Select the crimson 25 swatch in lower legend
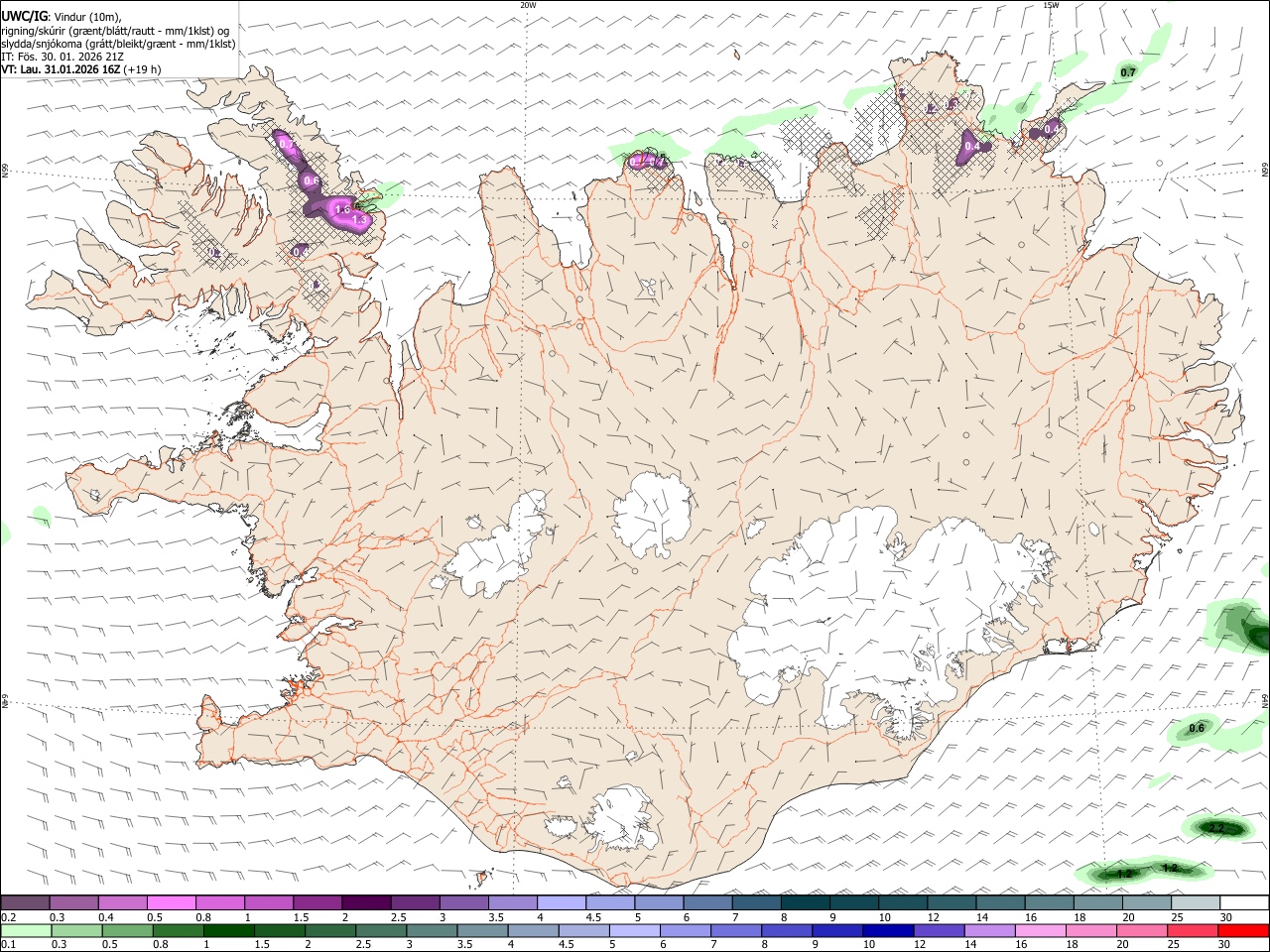Viewport: 1270px width, 952px height. (1193, 930)
